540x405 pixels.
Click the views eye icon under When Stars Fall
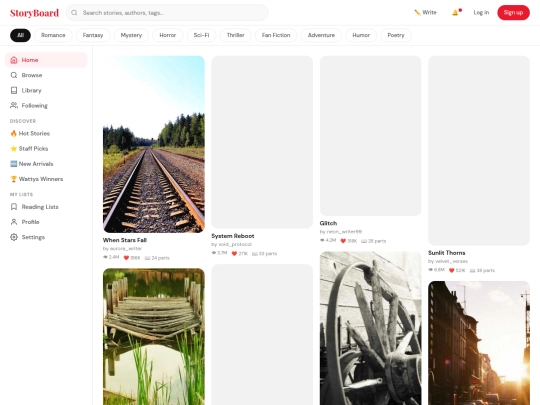(105, 257)
